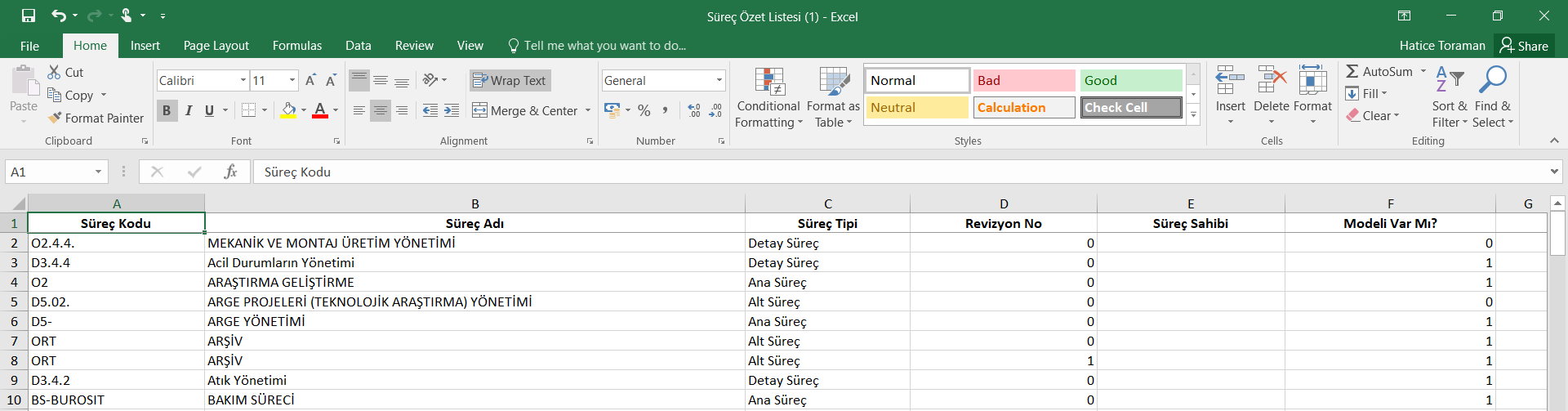Open the Page Layout tab
This screenshot has width=1568, height=411.
tap(216, 46)
